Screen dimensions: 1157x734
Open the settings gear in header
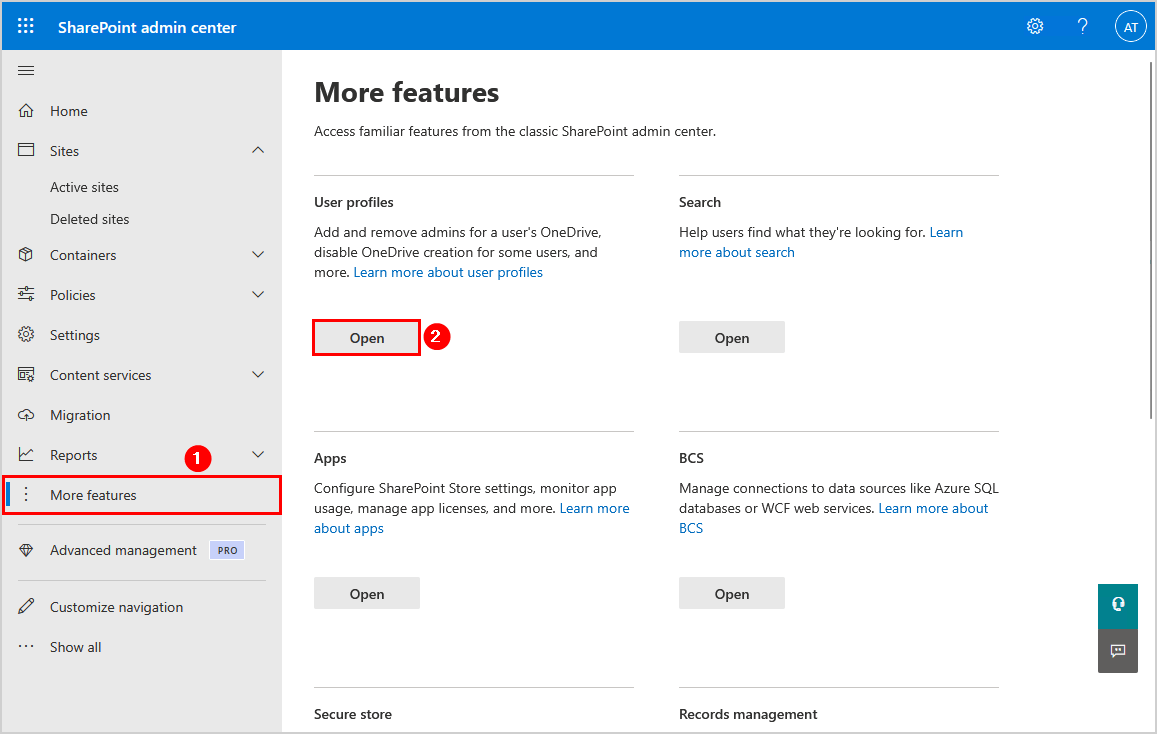pyautogui.click(x=1035, y=27)
